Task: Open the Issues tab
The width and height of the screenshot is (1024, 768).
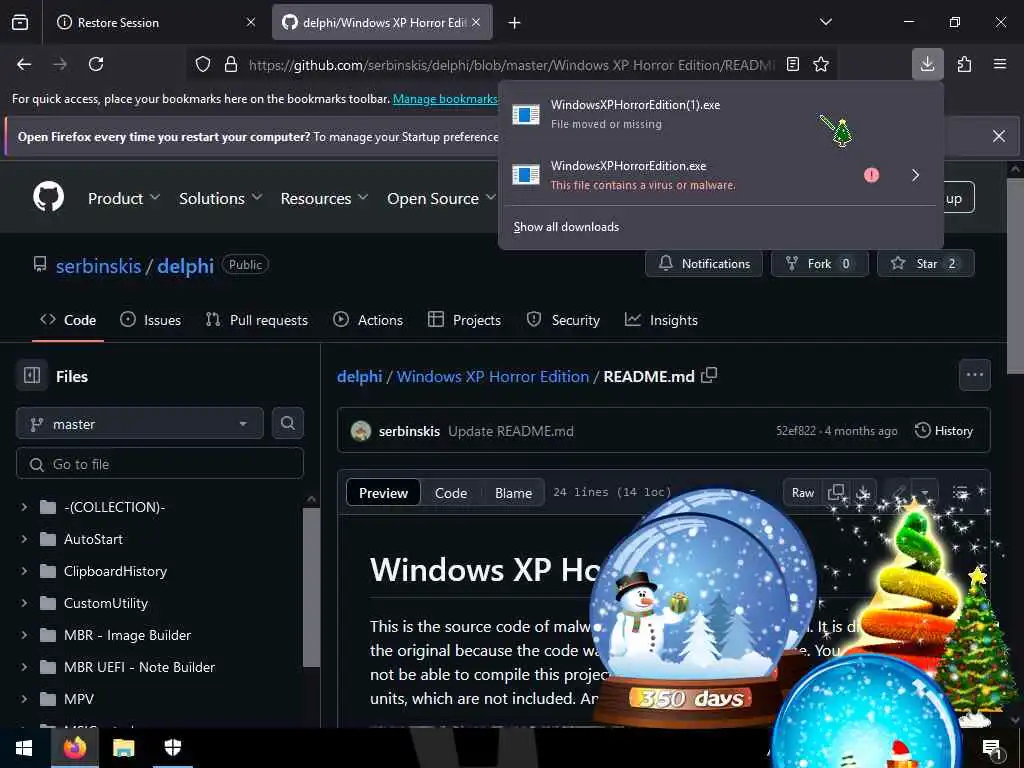Action: 151,320
